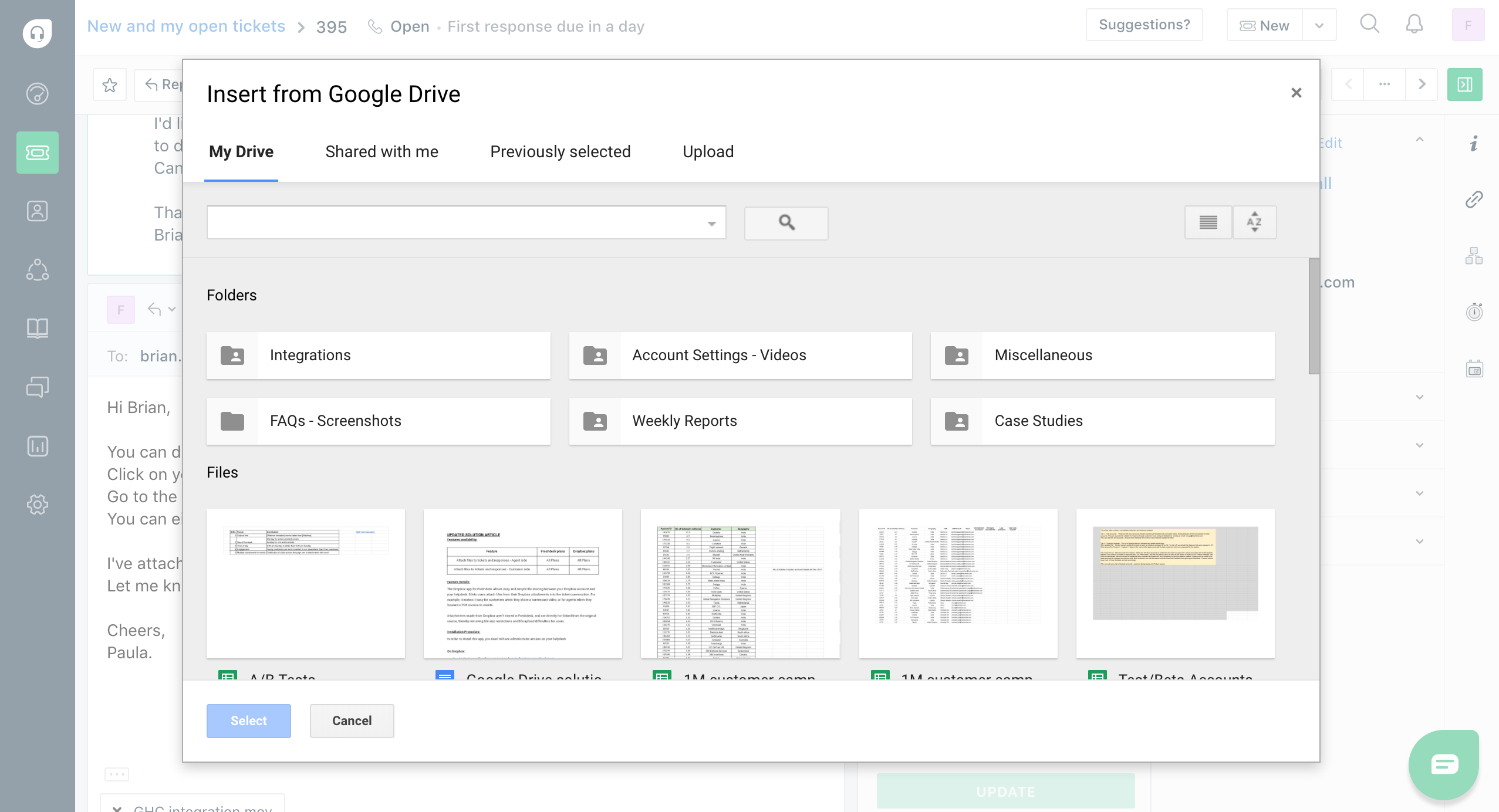Open time logs with the stopwatch icon
Image resolution: width=1499 pixels, height=812 pixels.
click(x=1474, y=312)
